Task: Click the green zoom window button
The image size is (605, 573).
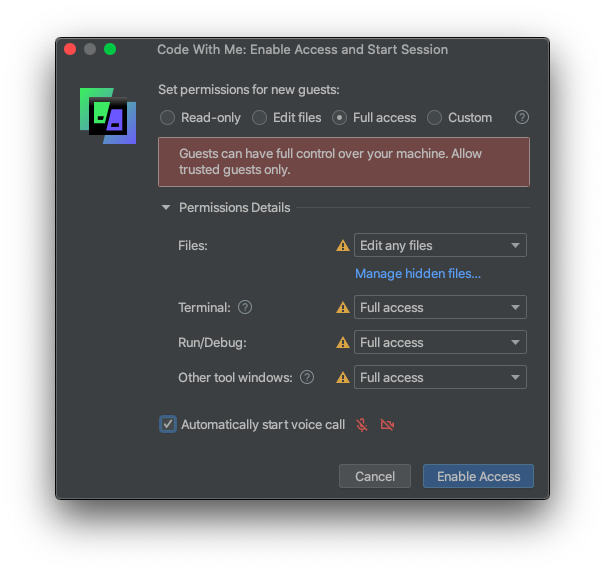Action: click(x=110, y=49)
